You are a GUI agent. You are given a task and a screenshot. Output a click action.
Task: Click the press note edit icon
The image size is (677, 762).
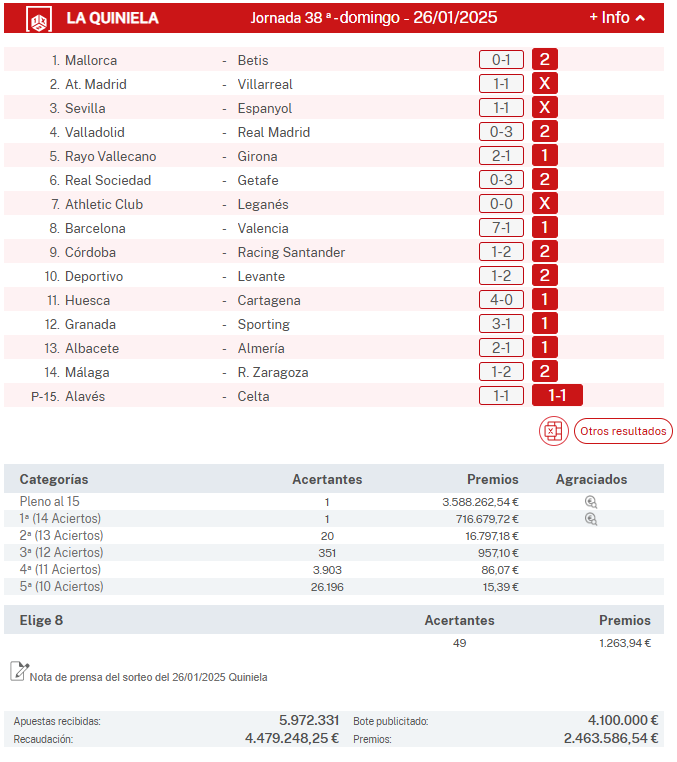pos(18,671)
